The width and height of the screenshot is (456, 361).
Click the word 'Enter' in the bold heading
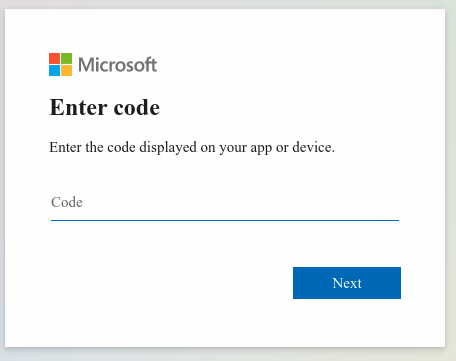(x=78, y=108)
